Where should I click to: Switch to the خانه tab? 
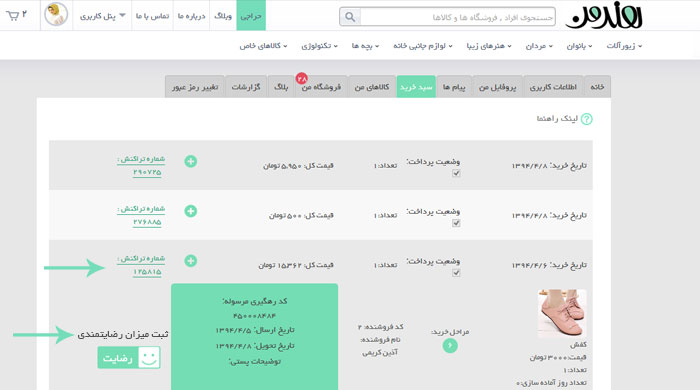[597, 87]
